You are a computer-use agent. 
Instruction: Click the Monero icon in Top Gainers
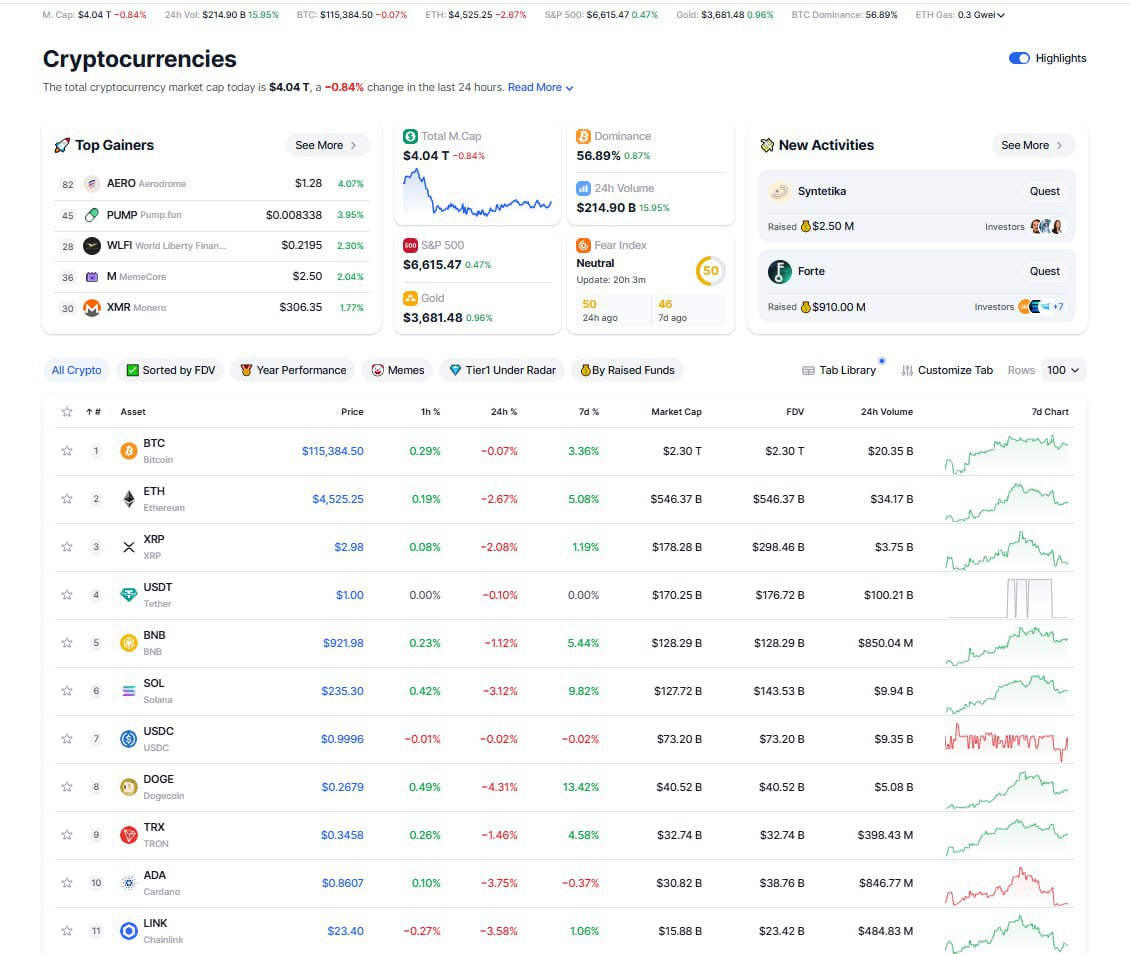92,308
